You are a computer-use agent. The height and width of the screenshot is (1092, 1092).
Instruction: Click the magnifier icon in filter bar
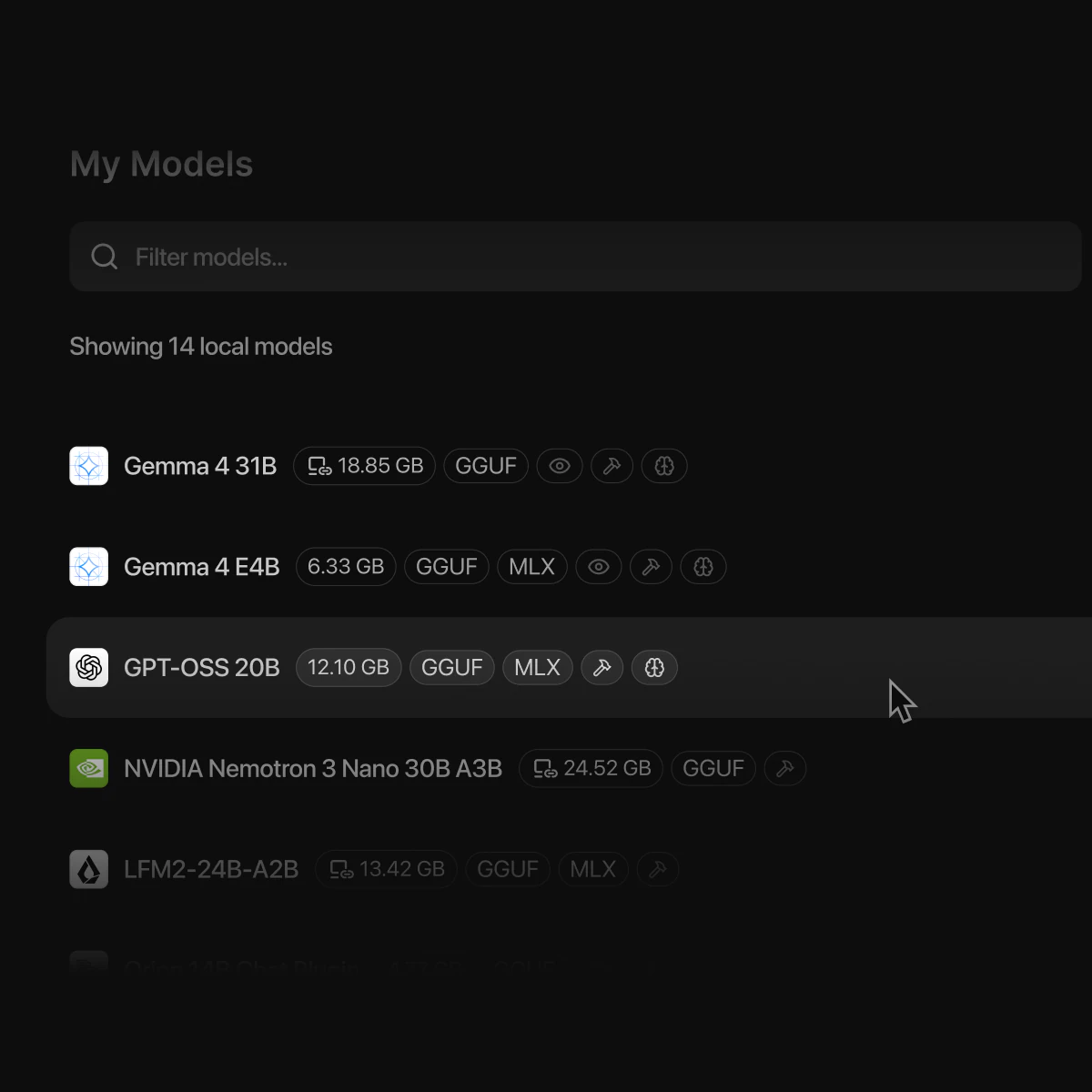click(x=105, y=257)
